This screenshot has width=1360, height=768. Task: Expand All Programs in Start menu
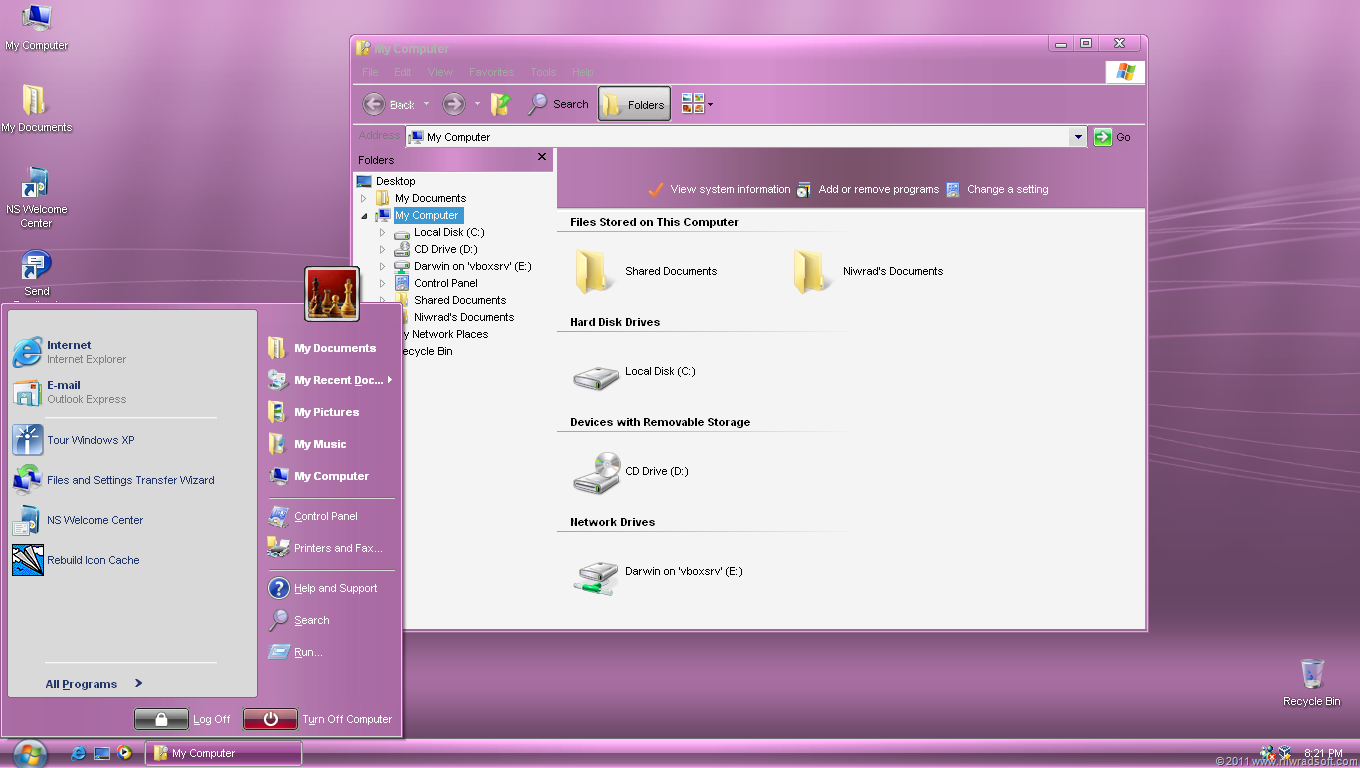click(x=94, y=684)
